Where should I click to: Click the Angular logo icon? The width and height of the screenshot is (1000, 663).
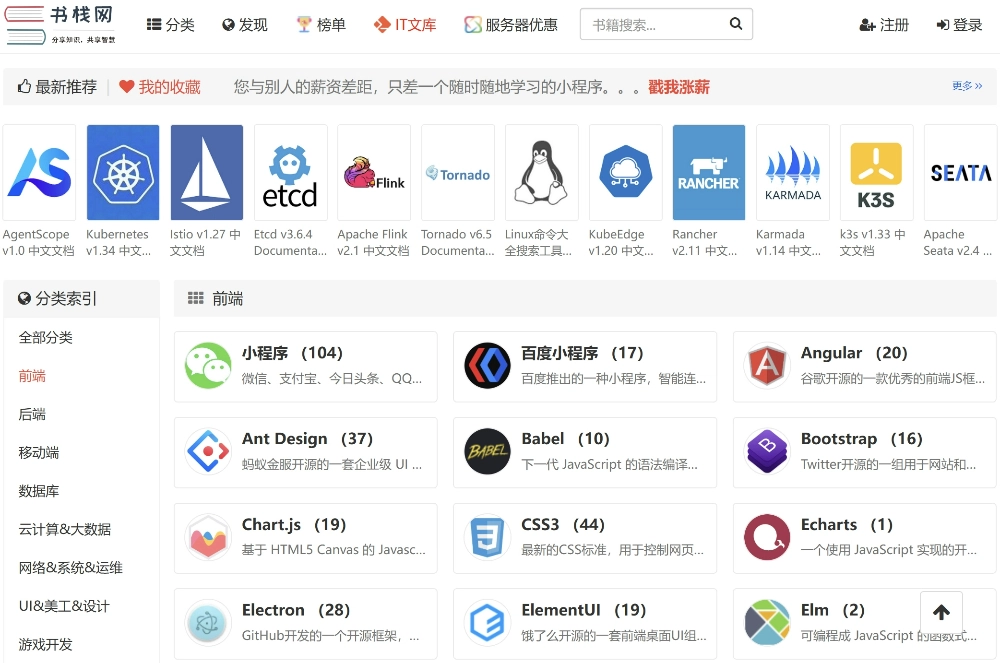(x=767, y=366)
